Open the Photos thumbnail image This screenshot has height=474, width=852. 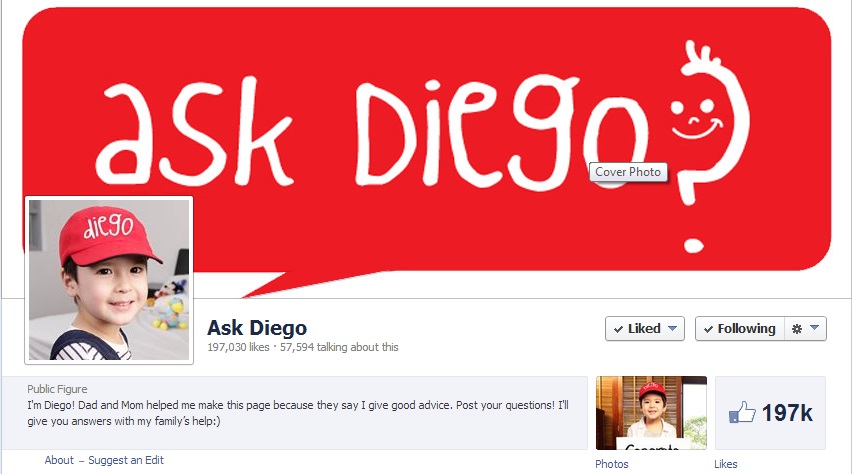click(651, 413)
